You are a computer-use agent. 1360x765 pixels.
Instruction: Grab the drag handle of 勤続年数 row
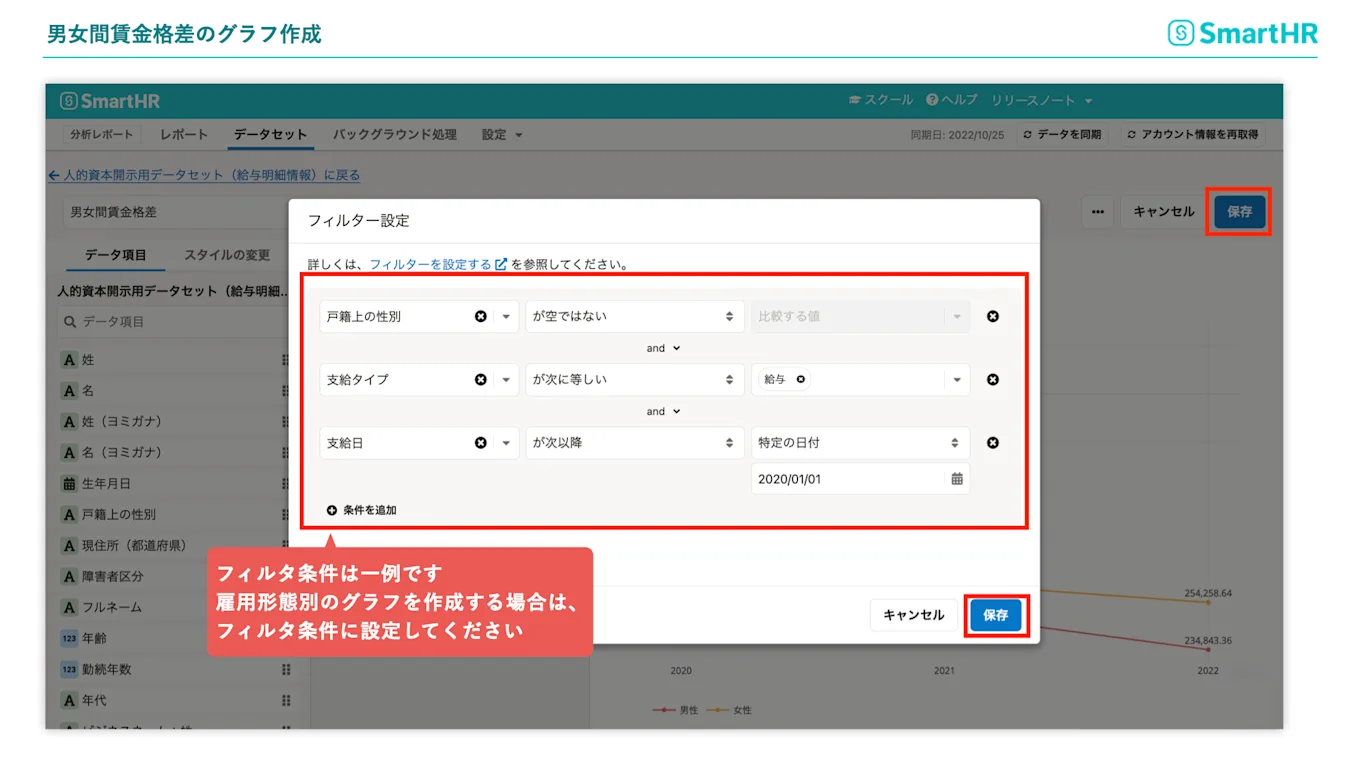(286, 670)
